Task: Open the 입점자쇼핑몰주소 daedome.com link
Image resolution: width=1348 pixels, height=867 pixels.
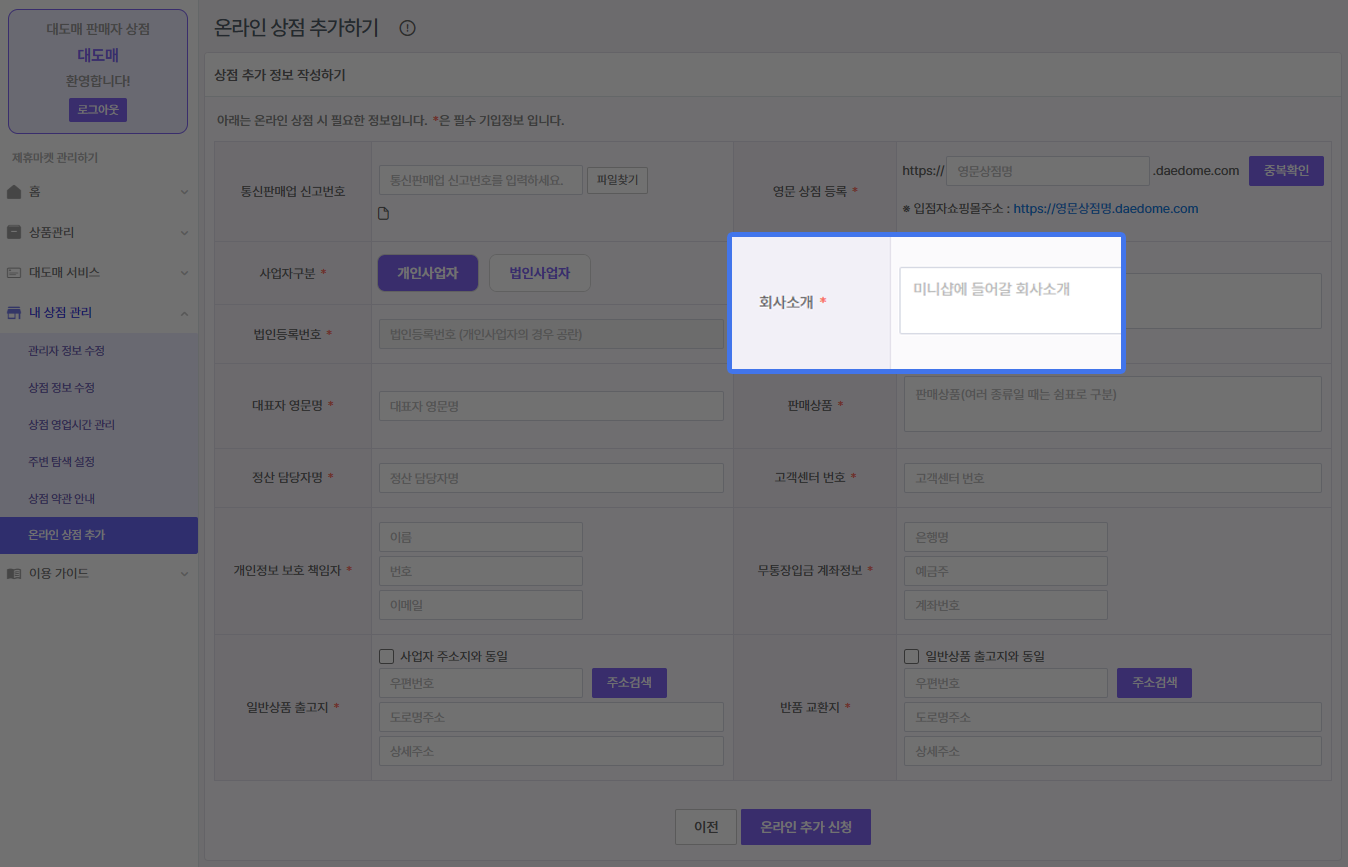Action: tap(1105, 209)
